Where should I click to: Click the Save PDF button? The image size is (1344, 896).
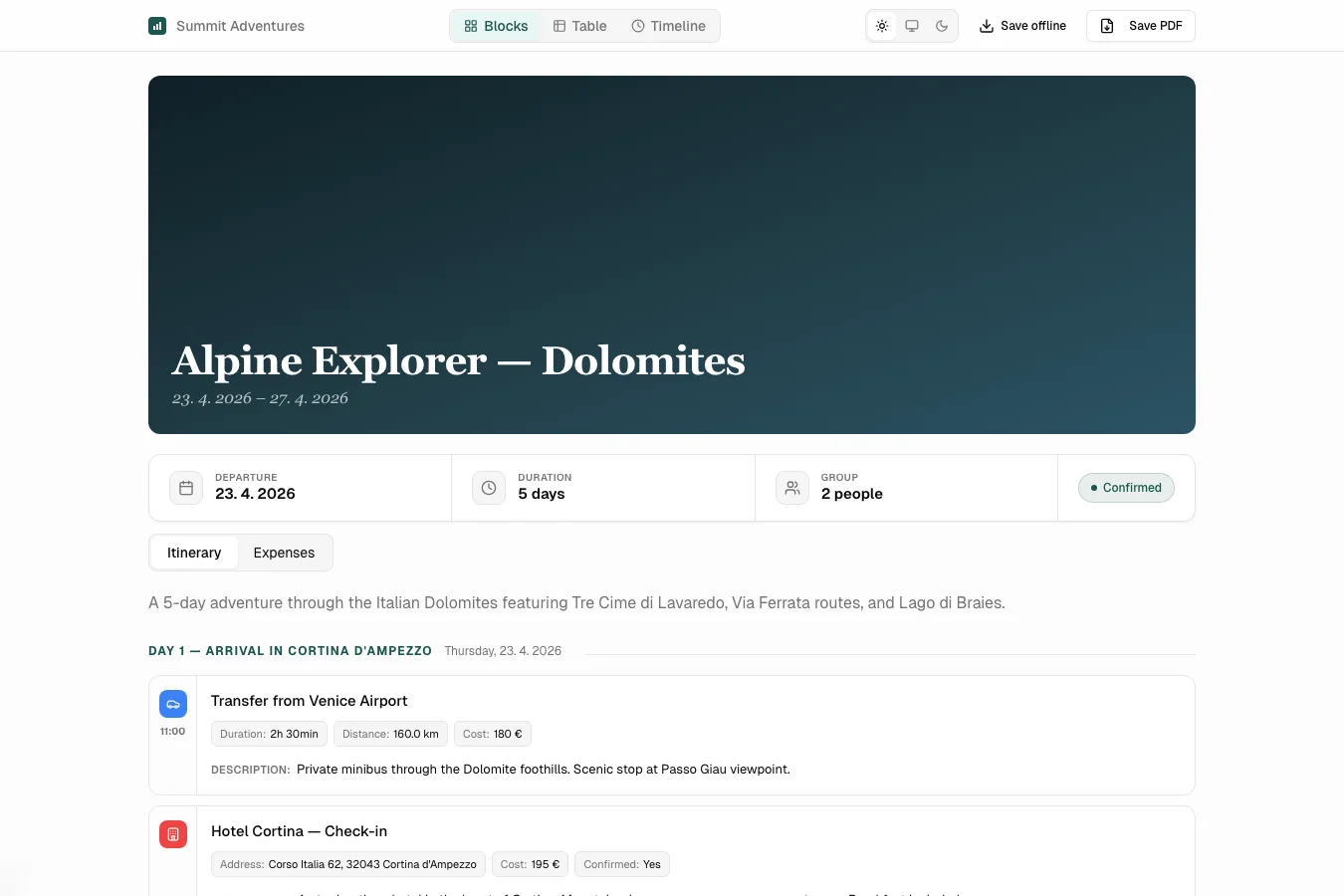pyautogui.click(x=1140, y=26)
